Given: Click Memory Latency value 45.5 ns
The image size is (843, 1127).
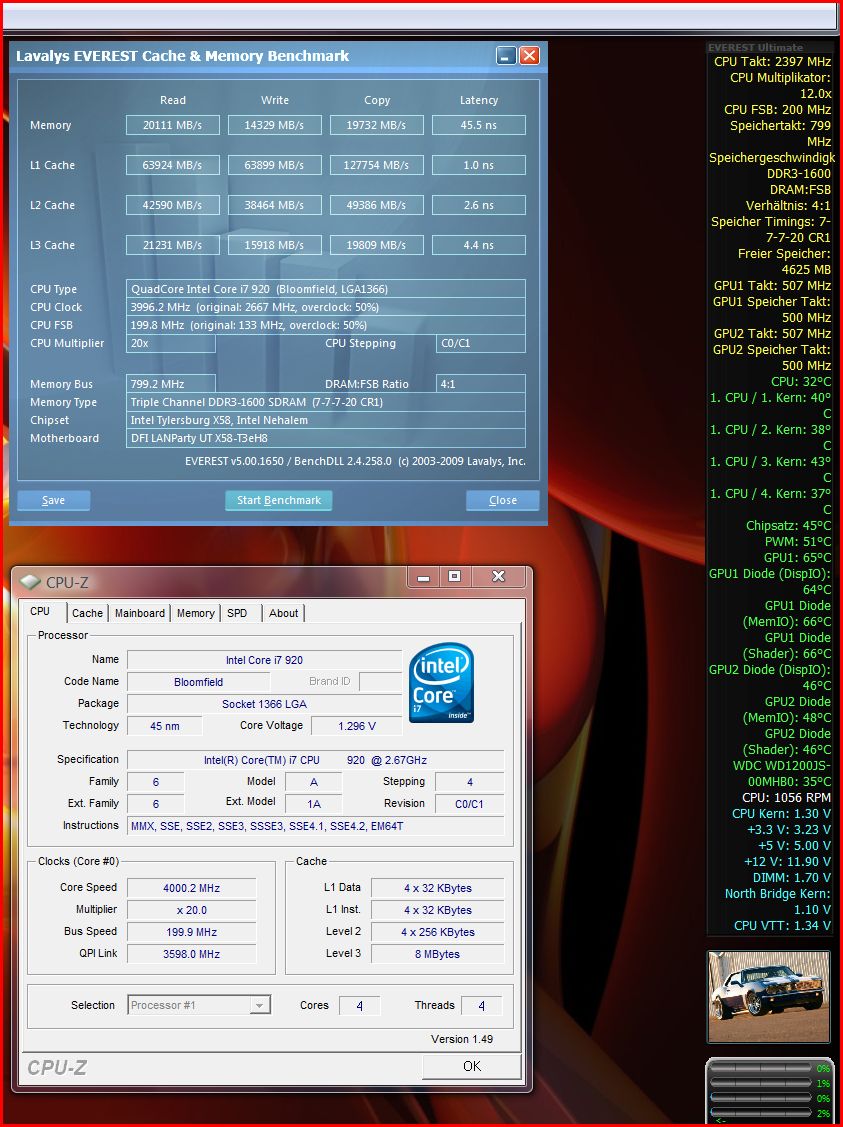Looking at the screenshot, I should tap(479, 125).
